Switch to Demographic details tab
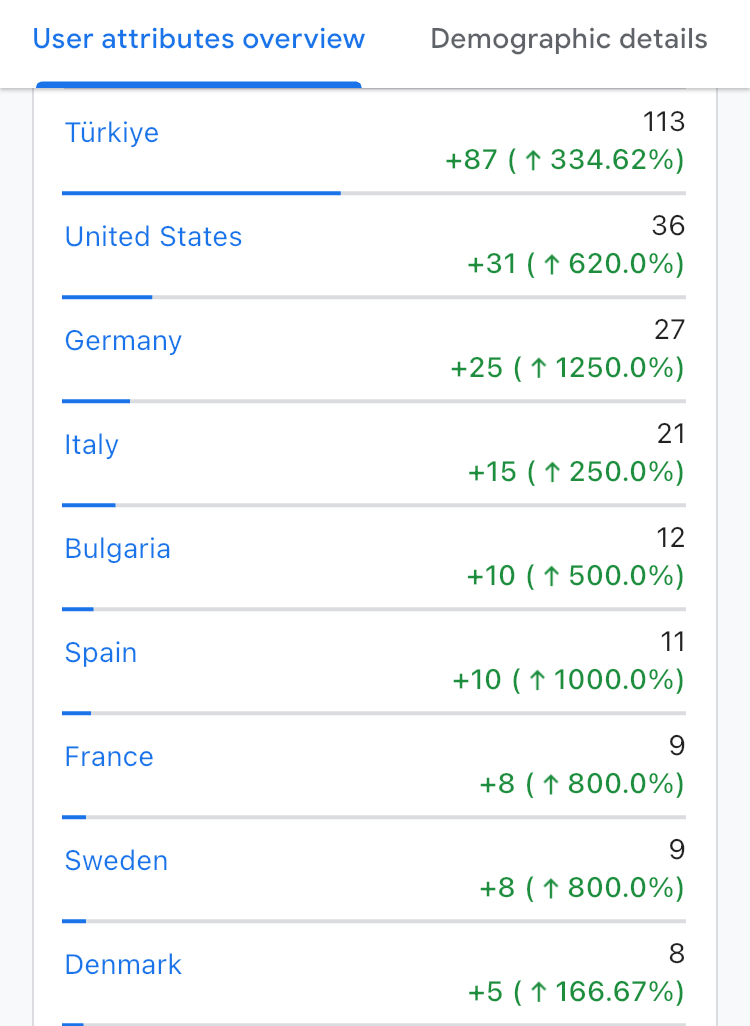This screenshot has height=1026, width=750. pos(569,39)
